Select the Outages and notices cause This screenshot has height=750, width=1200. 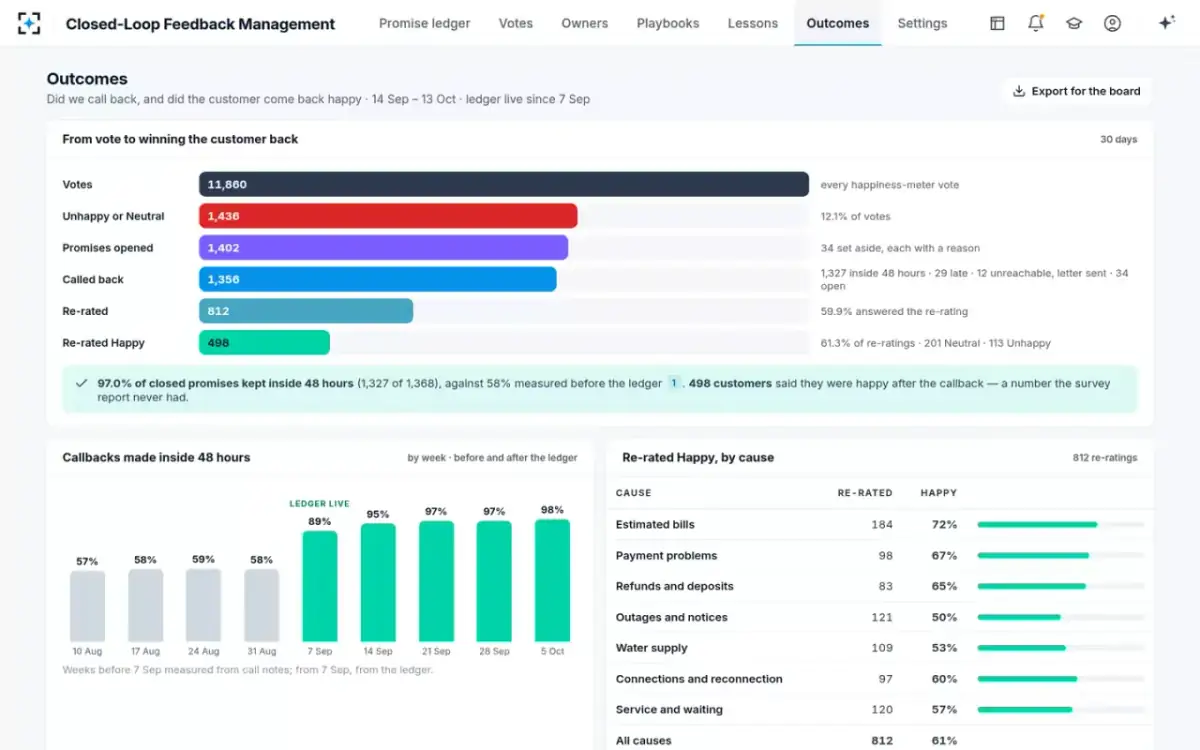(x=672, y=617)
